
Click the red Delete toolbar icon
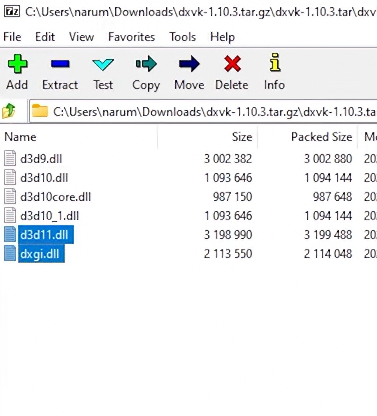point(232,64)
